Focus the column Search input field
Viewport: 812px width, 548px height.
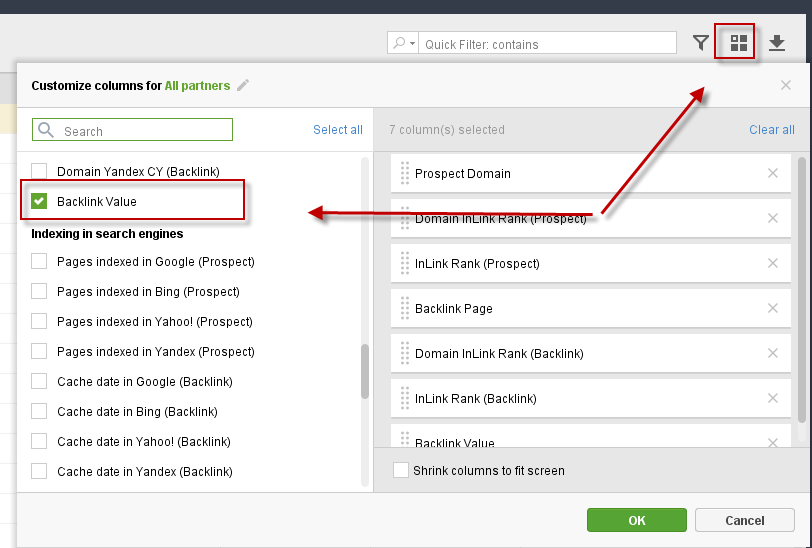point(132,129)
